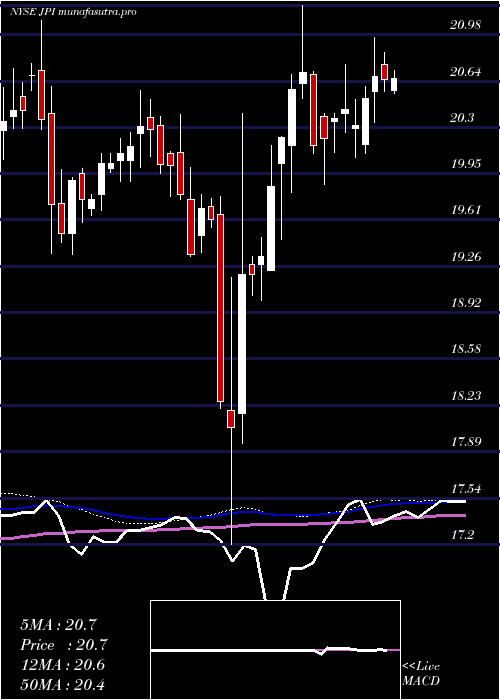Click inside the MACD indicator panel
Image resolution: width=500 pixels, height=700 pixels.
[x=275, y=650]
